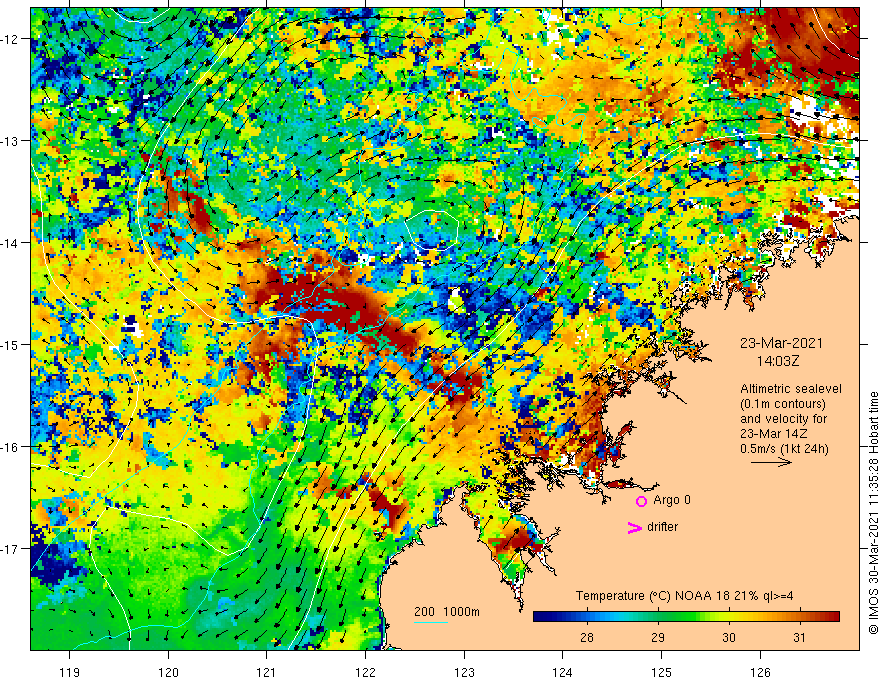Select the '14:03Z' time label

point(777,361)
